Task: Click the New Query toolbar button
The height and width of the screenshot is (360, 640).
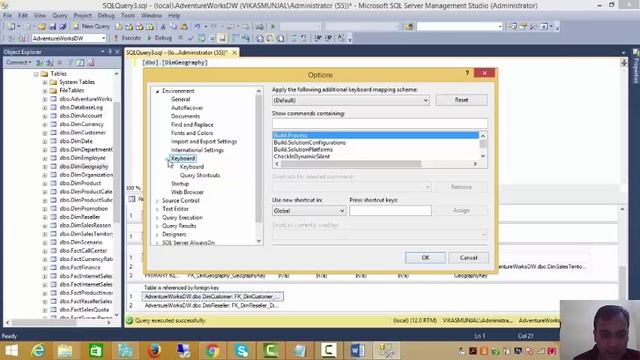Action: click(x=91, y=26)
